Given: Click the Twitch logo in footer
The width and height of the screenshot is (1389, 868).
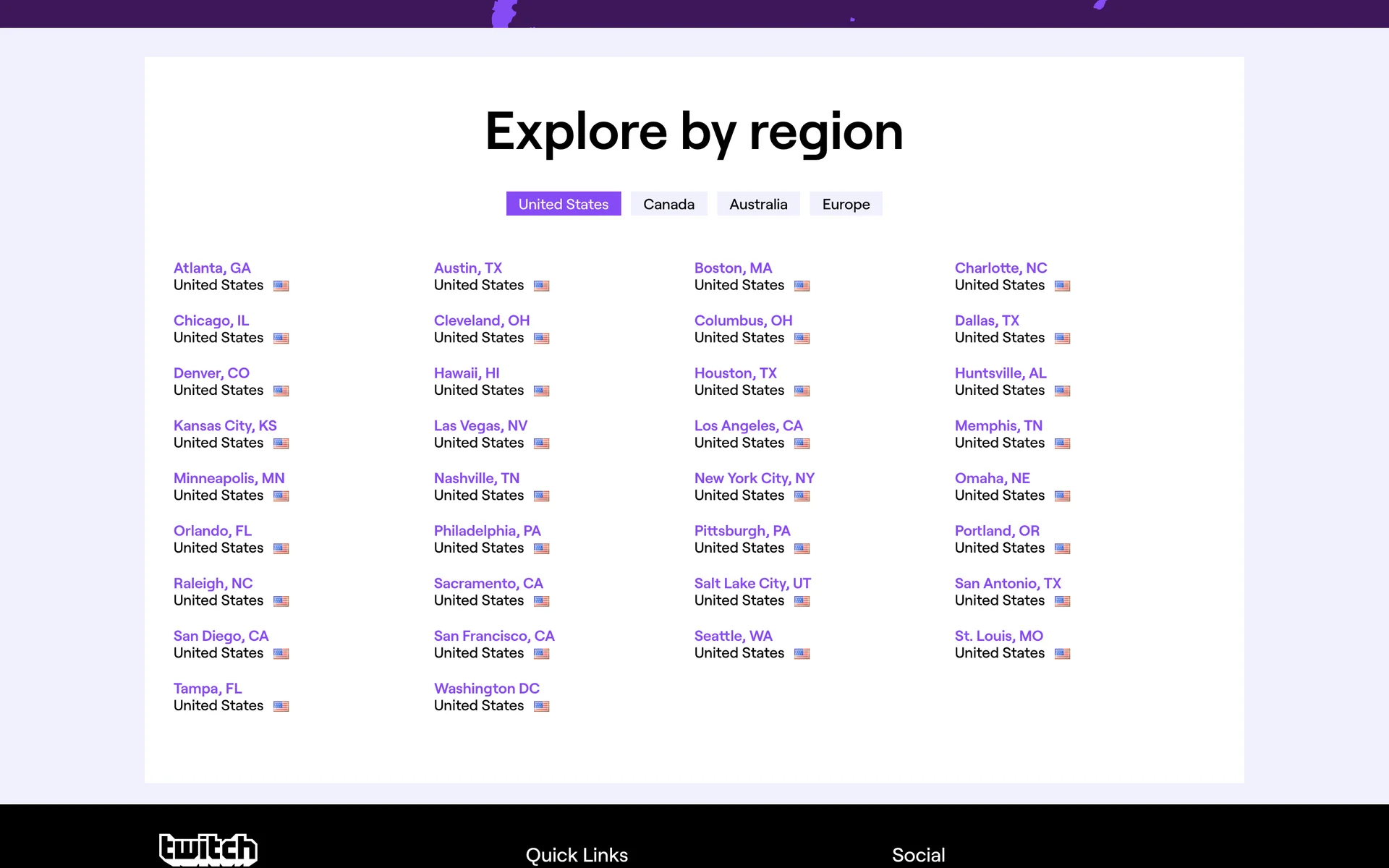Looking at the screenshot, I should click(208, 849).
